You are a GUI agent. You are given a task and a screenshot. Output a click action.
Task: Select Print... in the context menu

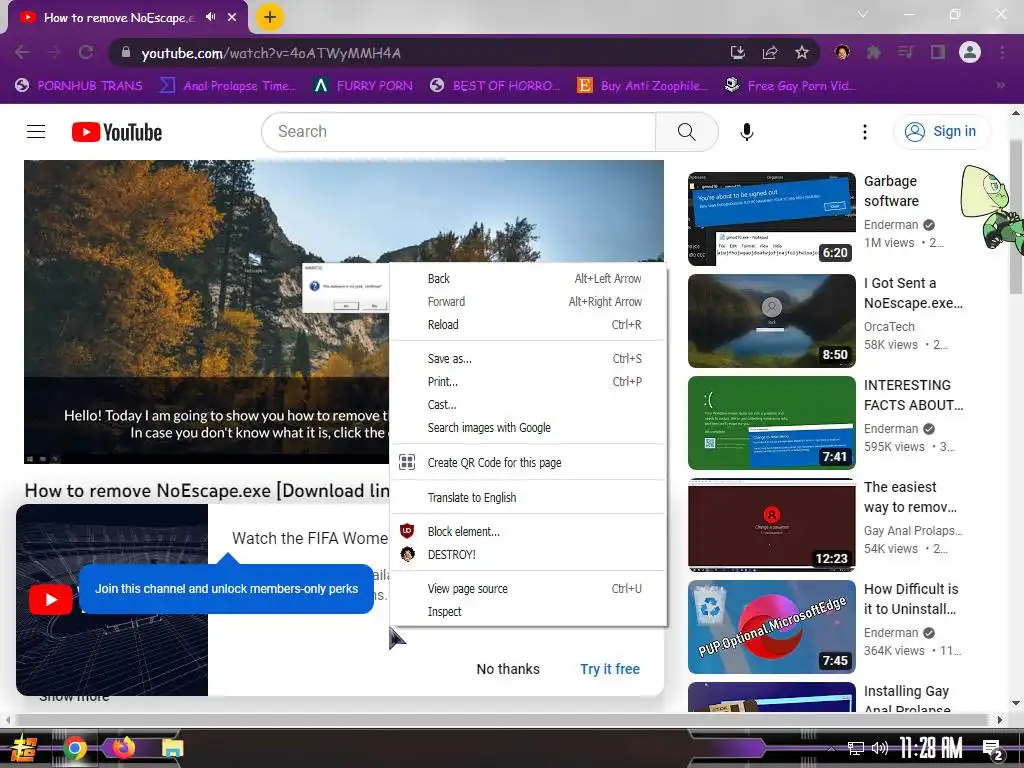[528, 381]
